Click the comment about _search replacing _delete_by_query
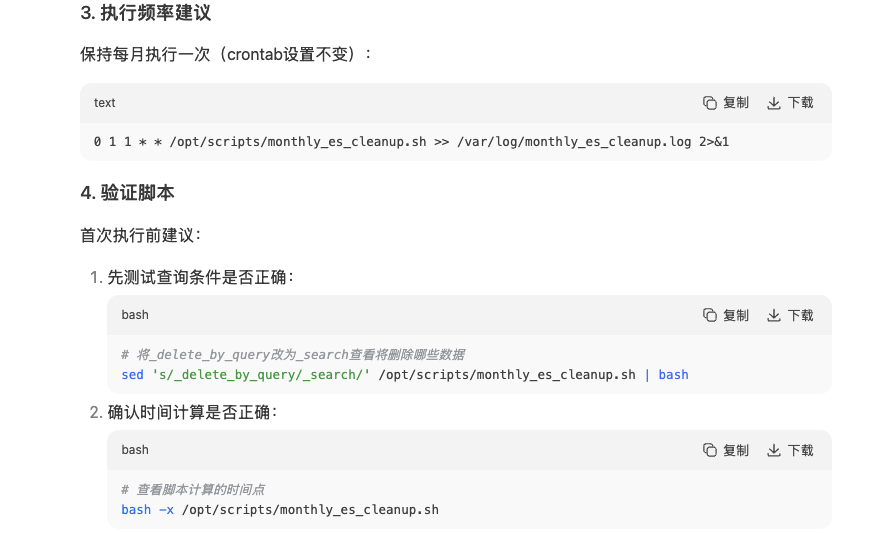Screen dimensions: 887x533 [293, 355]
